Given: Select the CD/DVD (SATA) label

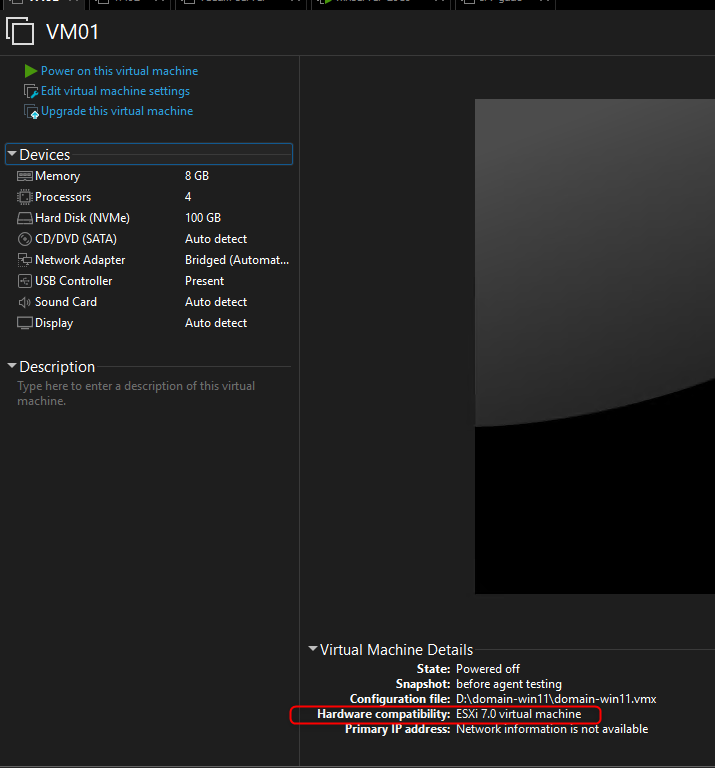Looking at the screenshot, I should click(76, 239).
